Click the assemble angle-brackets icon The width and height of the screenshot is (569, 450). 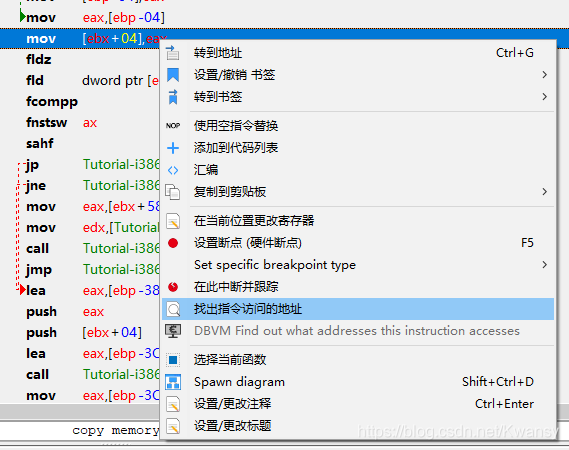point(173,170)
